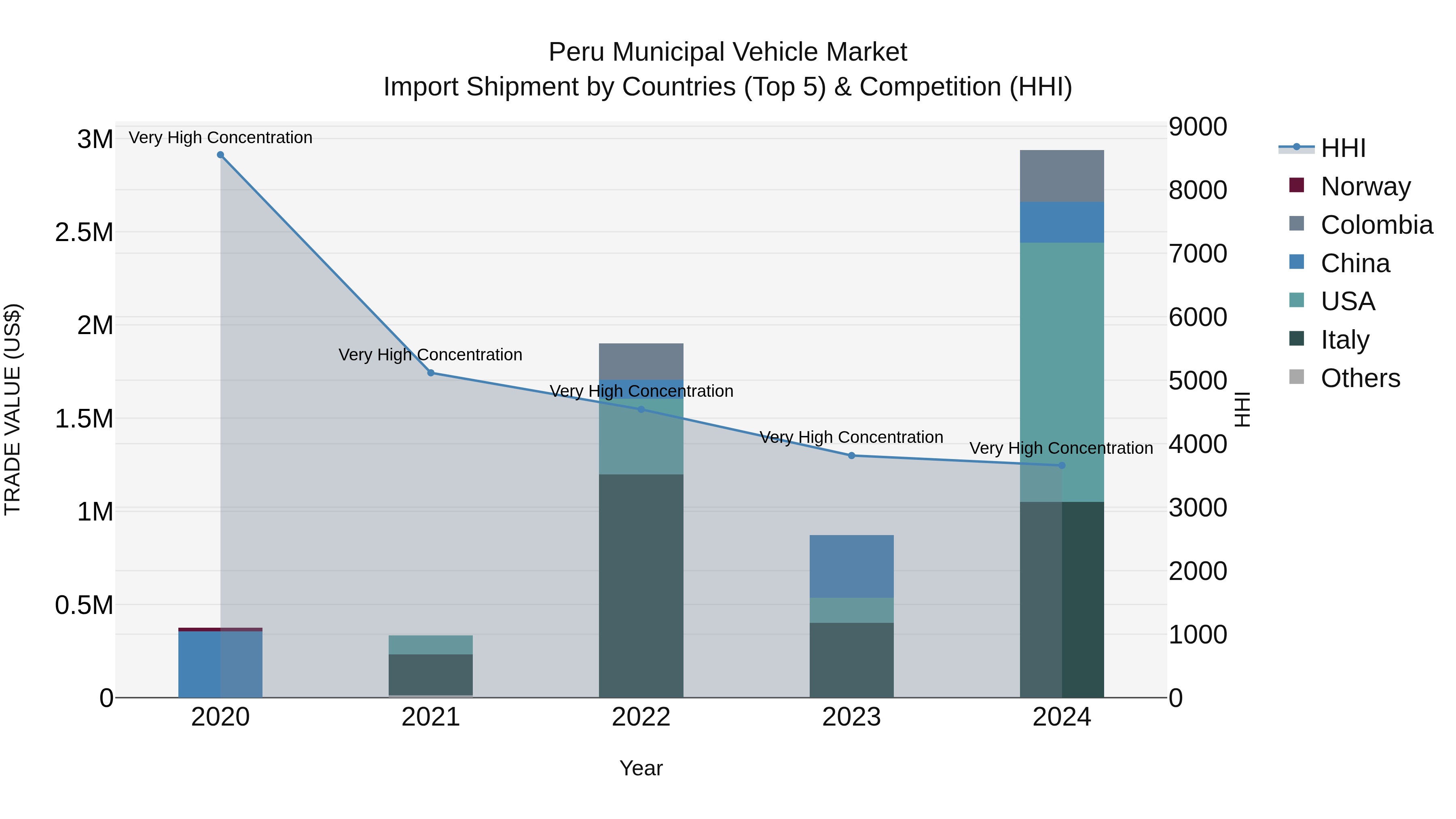The width and height of the screenshot is (1456, 819).
Task: Click the Norway legend color swatch
Action: click(x=1297, y=185)
